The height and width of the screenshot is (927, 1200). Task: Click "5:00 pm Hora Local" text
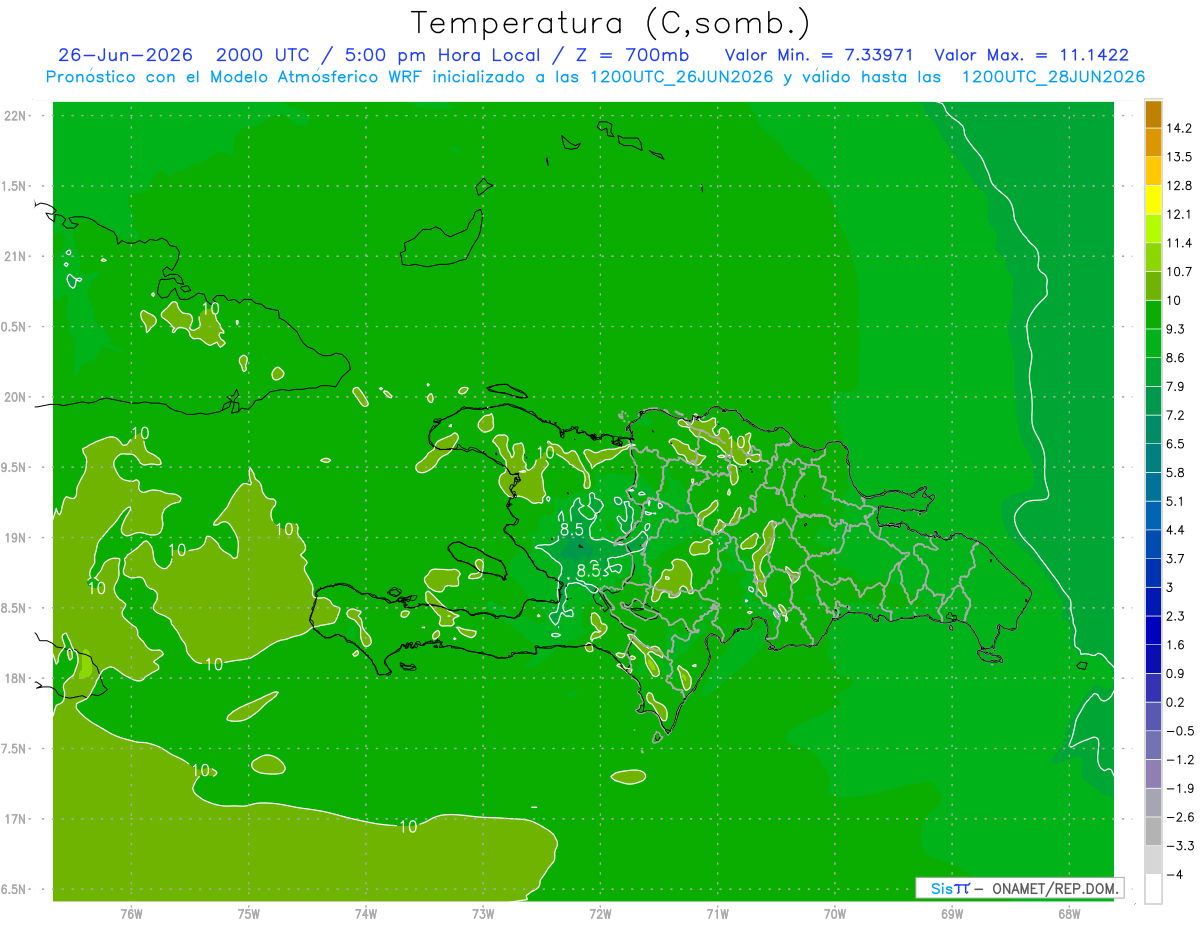[x=445, y=55]
